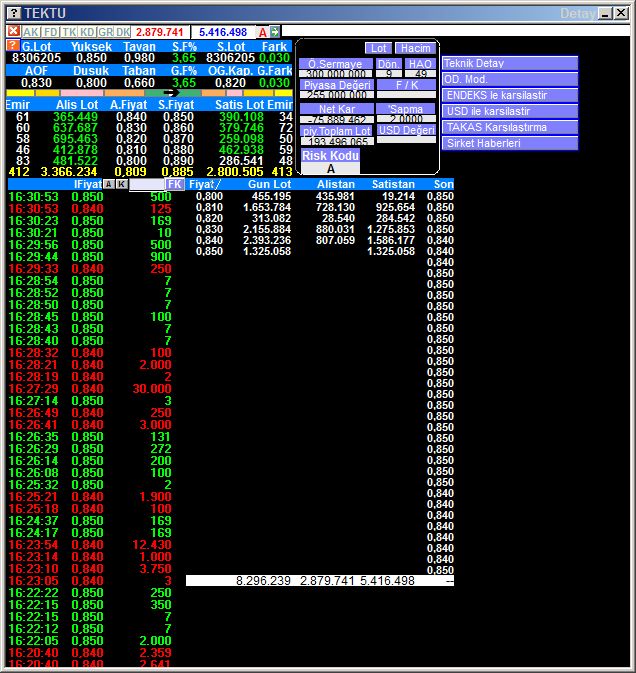Select the 16:23:54 trade of 12.430 lots
The image size is (636, 673).
pyautogui.click(x=90, y=545)
